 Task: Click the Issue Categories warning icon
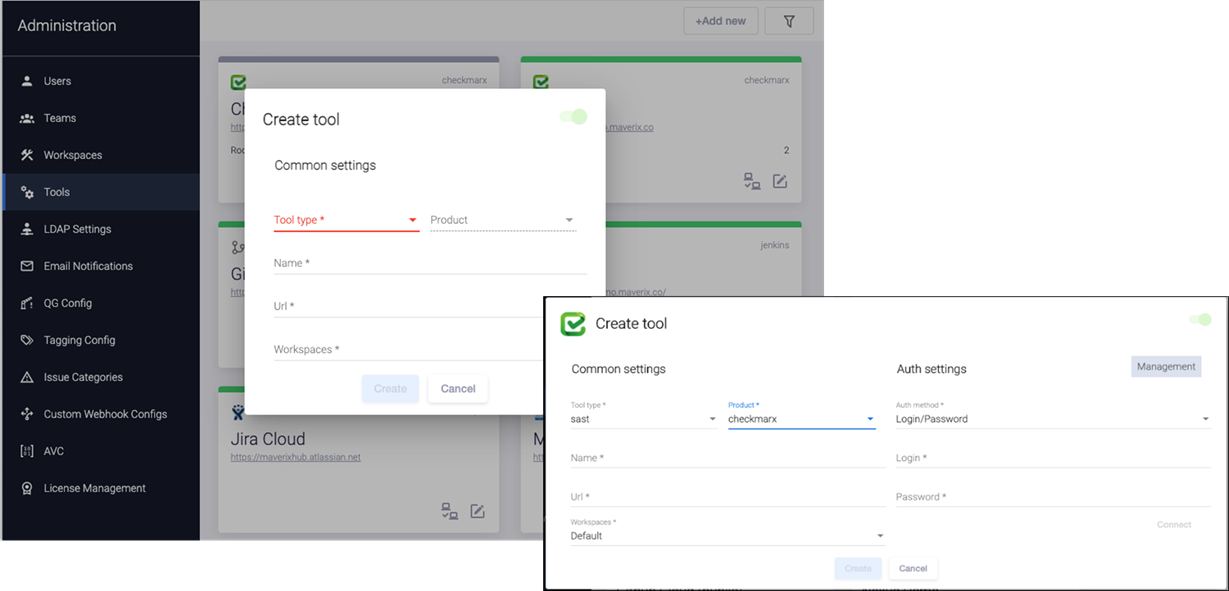[27, 377]
